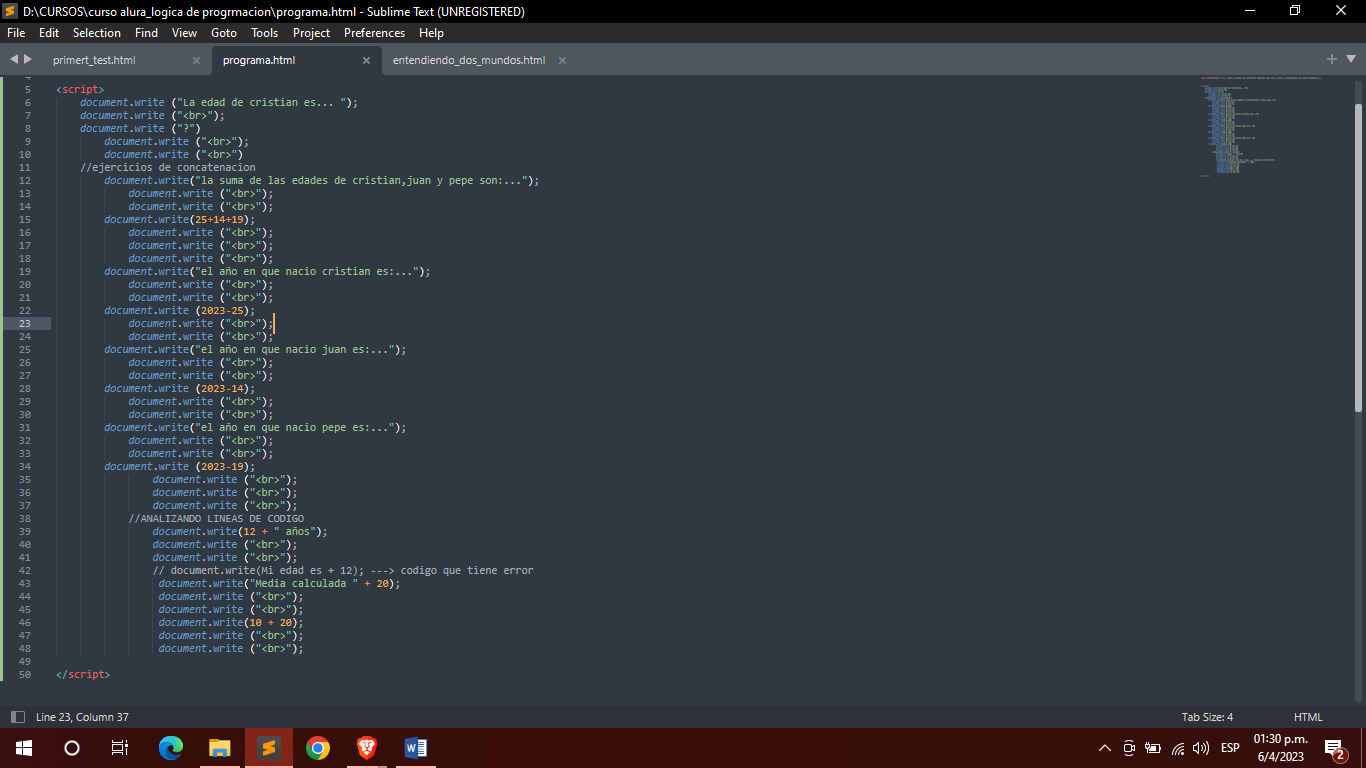1366x768 pixels.
Task: Go to next tab with right arrow
Action: pyautogui.click(x=28, y=59)
